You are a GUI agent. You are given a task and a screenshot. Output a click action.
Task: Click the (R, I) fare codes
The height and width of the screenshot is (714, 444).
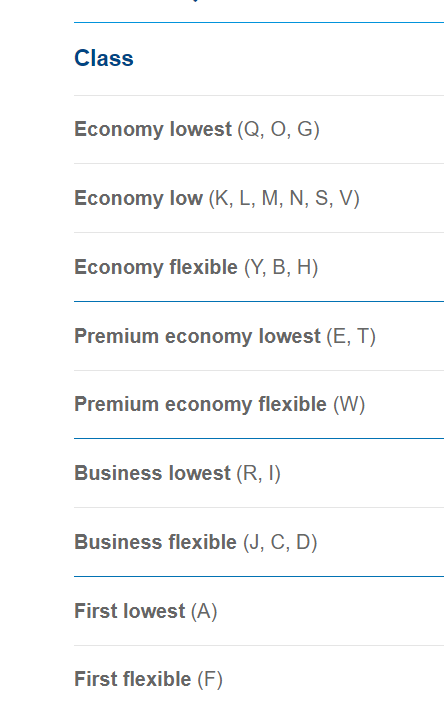point(258,474)
